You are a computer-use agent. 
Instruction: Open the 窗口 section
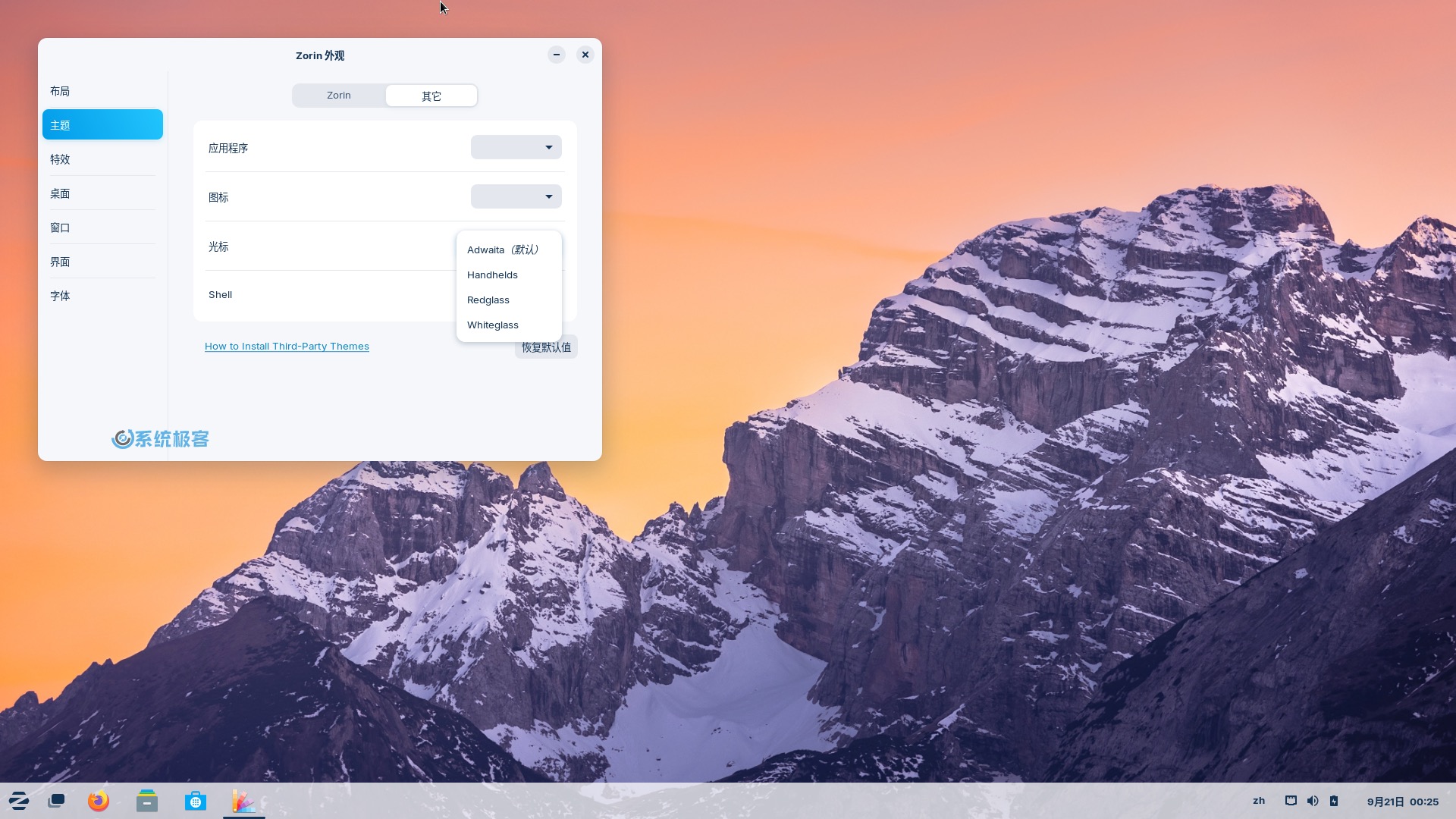click(x=102, y=227)
